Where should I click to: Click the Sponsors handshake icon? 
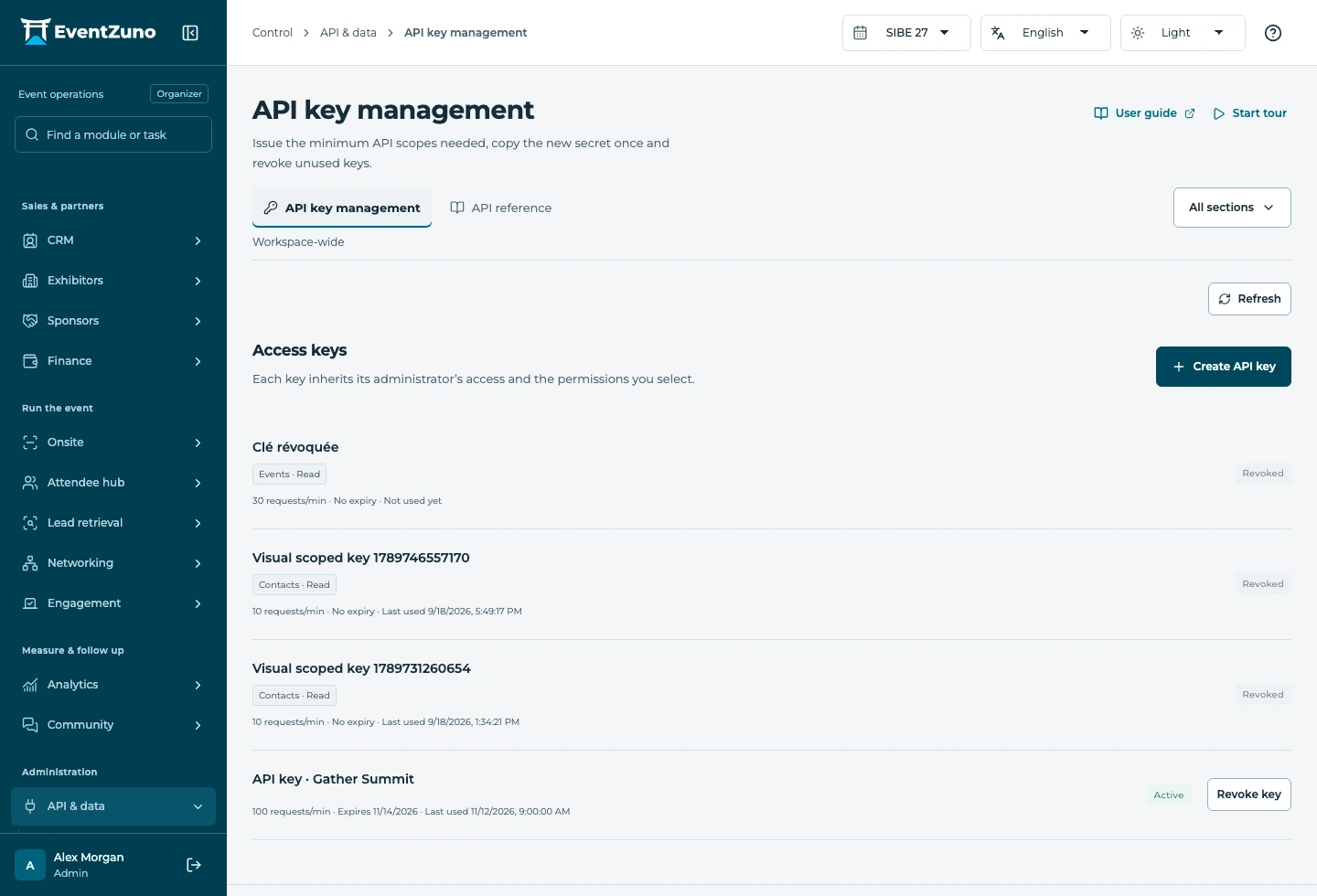point(30,321)
